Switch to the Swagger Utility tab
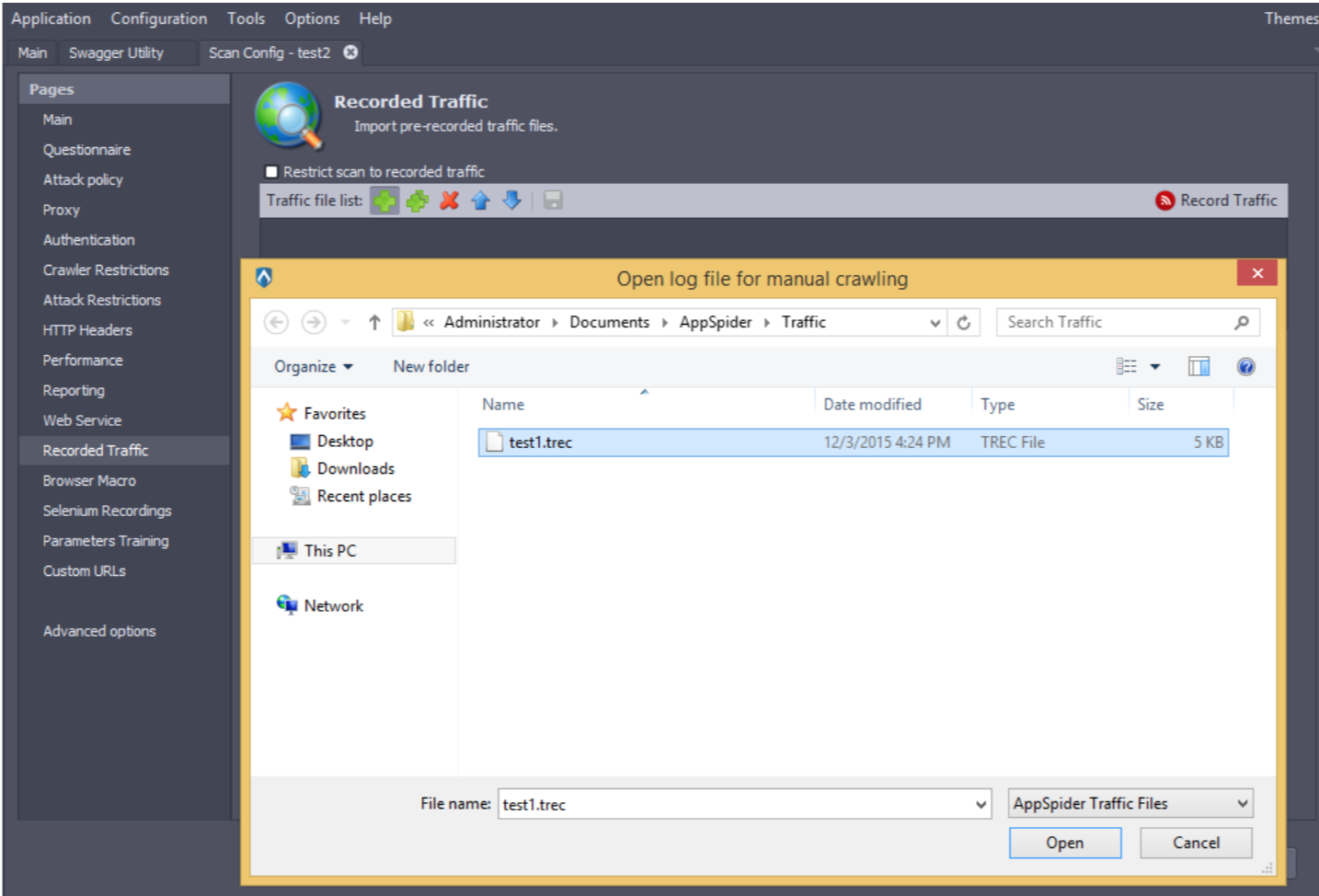 point(116,53)
